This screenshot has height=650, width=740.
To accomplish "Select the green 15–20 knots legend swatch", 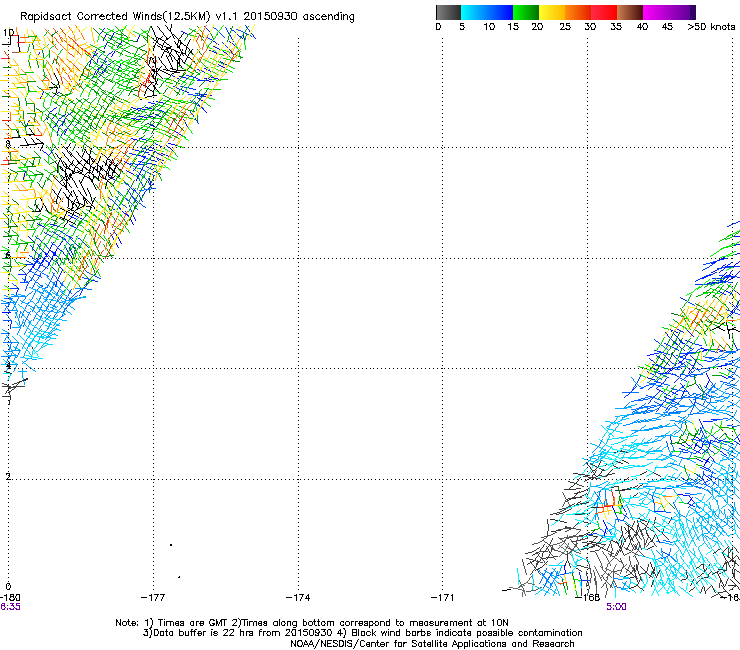I will tap(526, 12).
